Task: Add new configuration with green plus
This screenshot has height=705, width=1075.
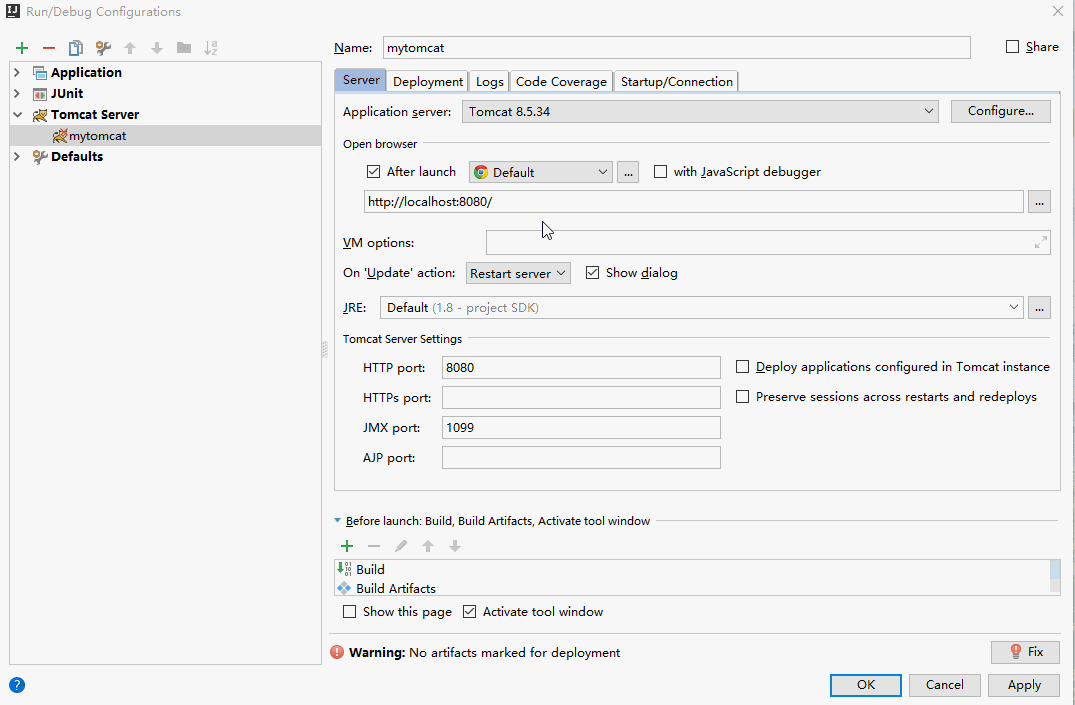Action: 22,48
